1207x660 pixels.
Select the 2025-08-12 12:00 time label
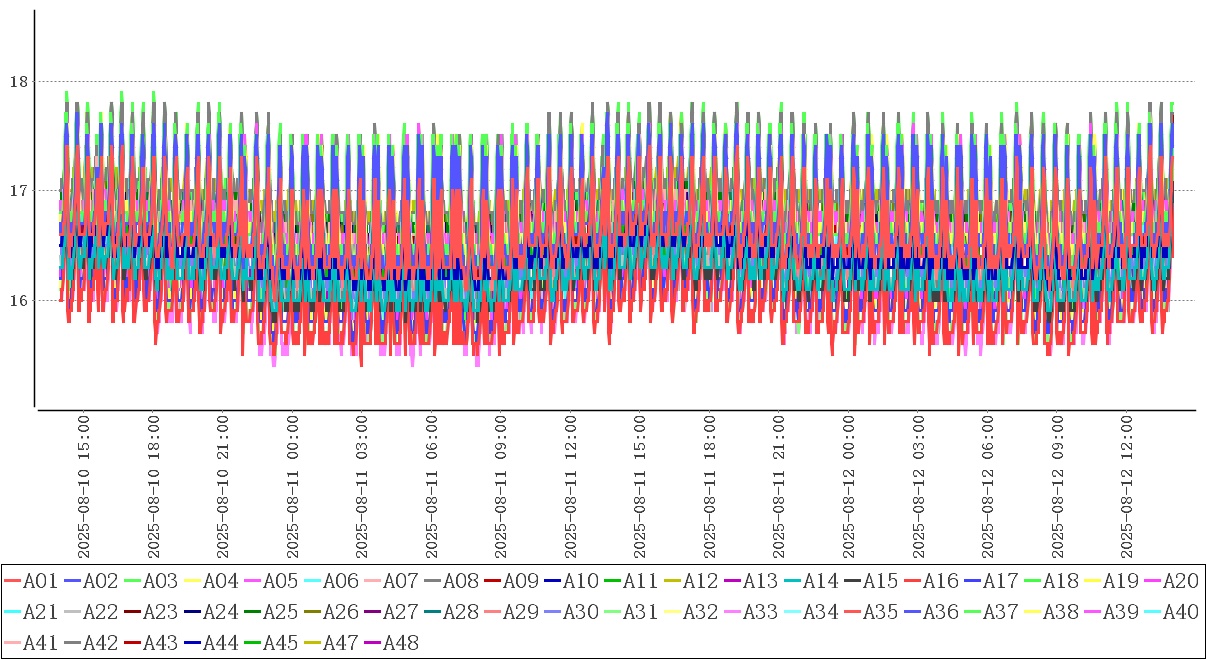(x=1127, y=487)
